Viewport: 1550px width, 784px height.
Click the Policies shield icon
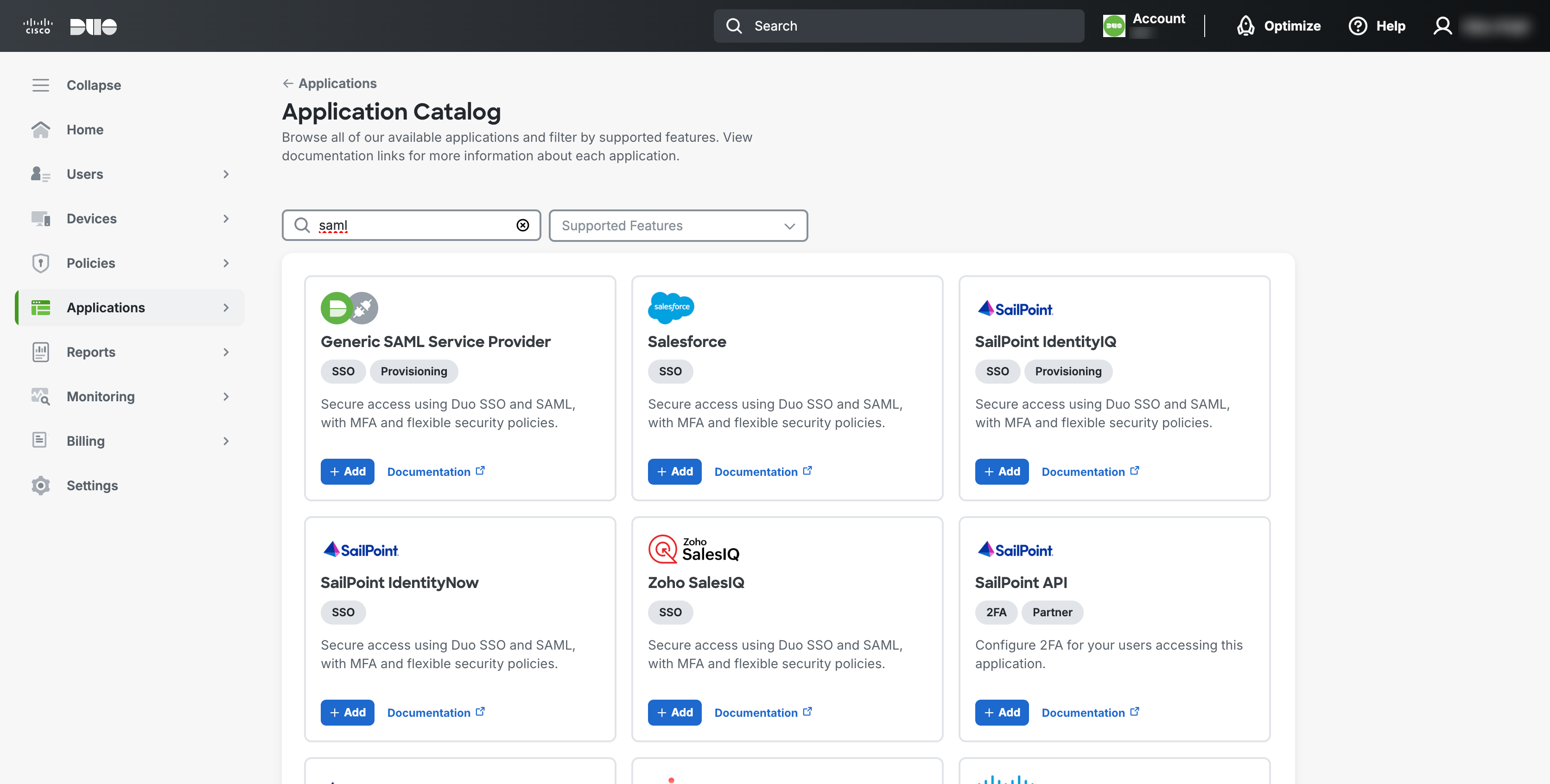(x=40, y=263)
